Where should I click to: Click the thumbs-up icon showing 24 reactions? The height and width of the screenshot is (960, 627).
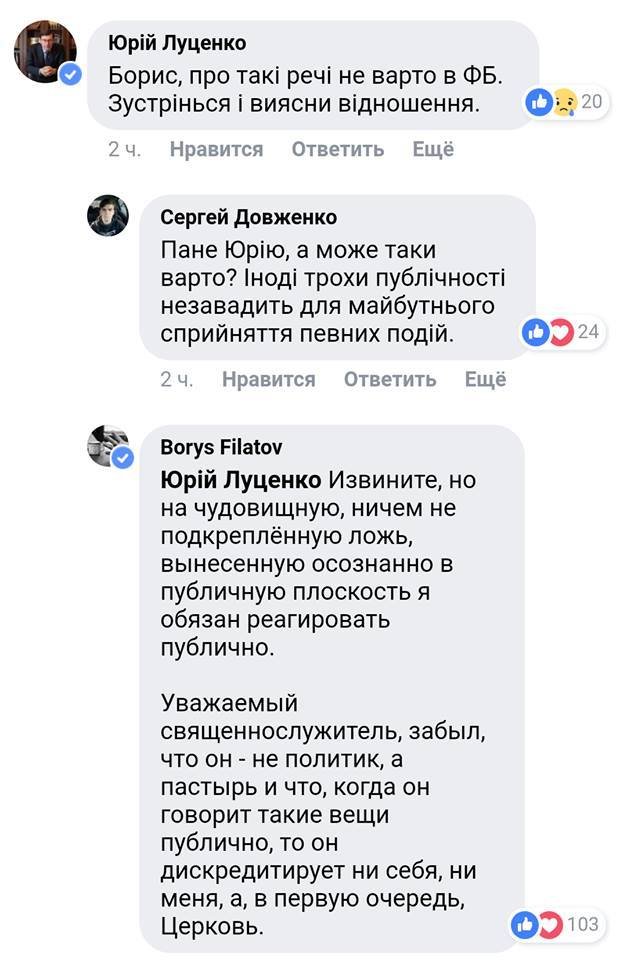(536, 332)
